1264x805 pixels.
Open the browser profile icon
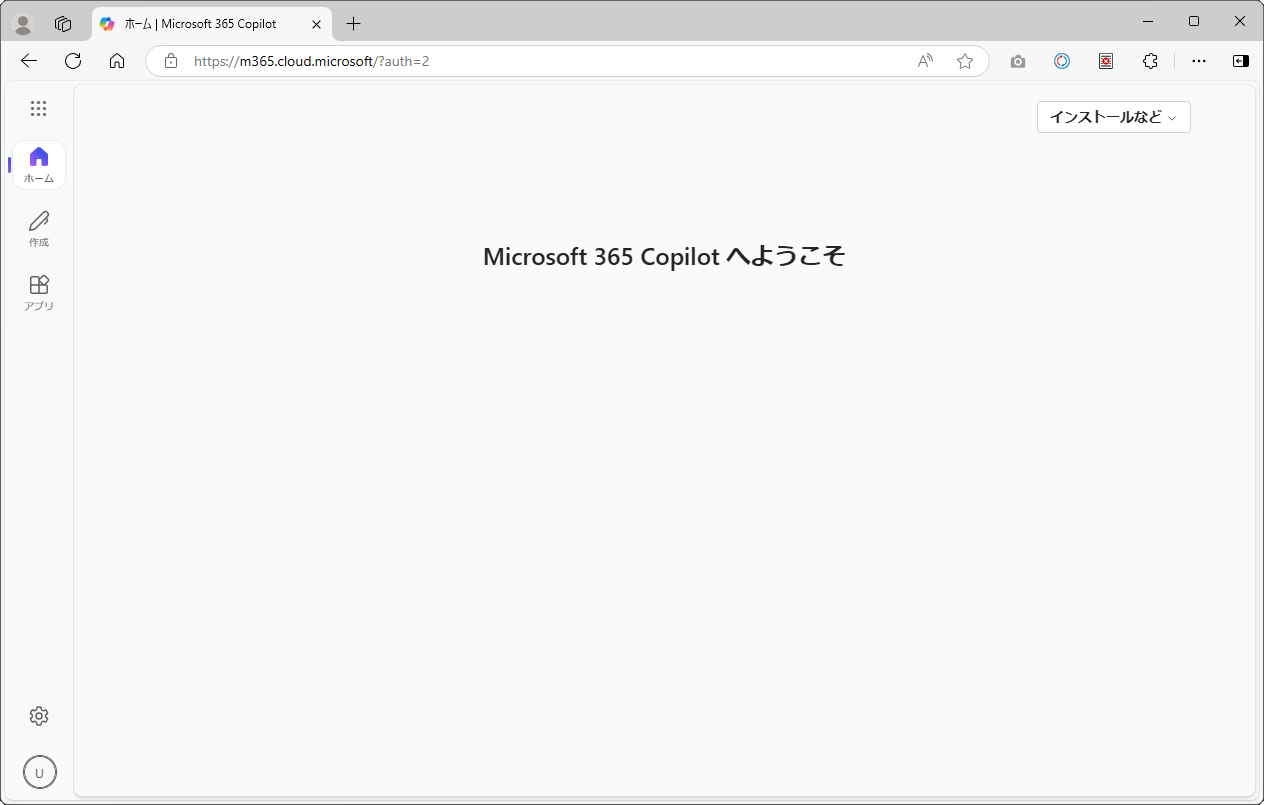point(23,24)
